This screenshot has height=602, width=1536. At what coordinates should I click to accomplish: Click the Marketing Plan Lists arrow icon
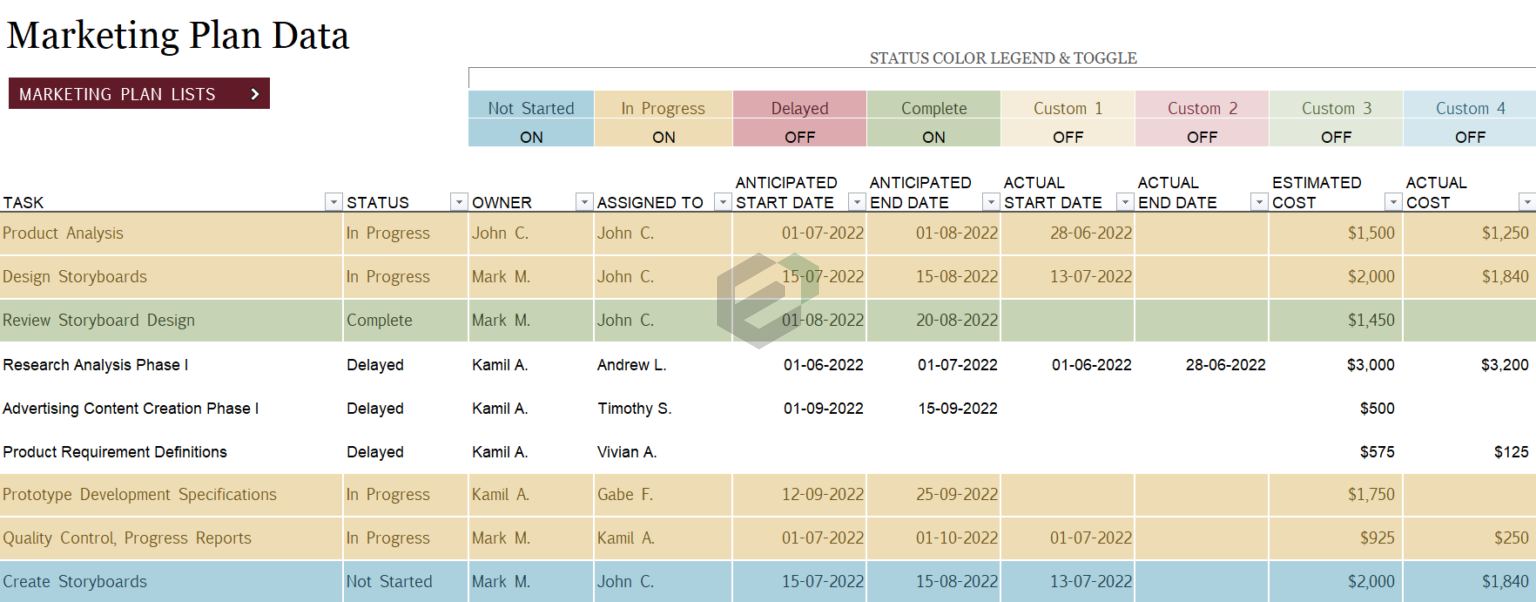(x=255, y=94)
